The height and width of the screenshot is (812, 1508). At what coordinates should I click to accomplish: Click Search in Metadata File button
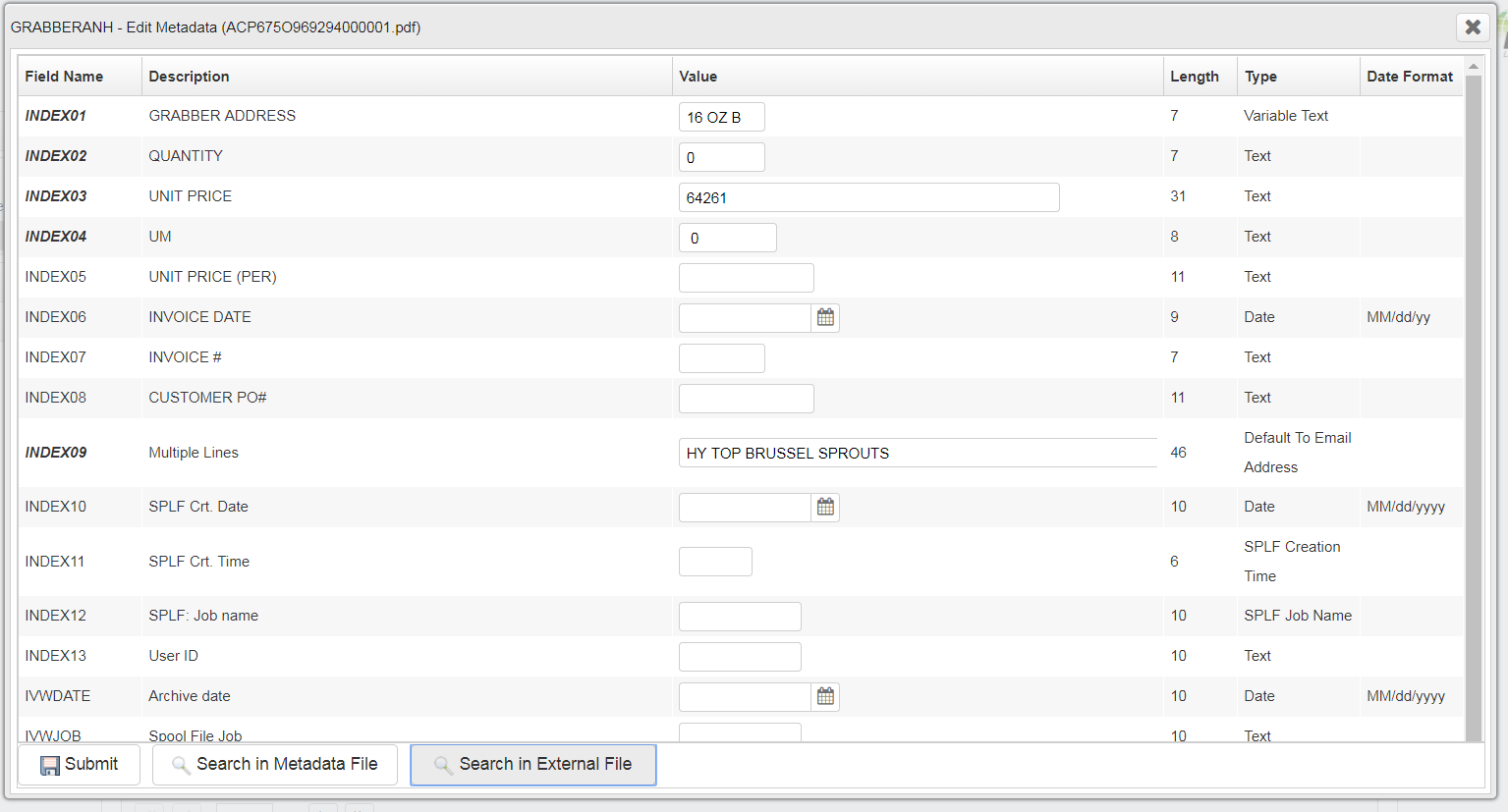pyautogui.click(x=274, y=765)
